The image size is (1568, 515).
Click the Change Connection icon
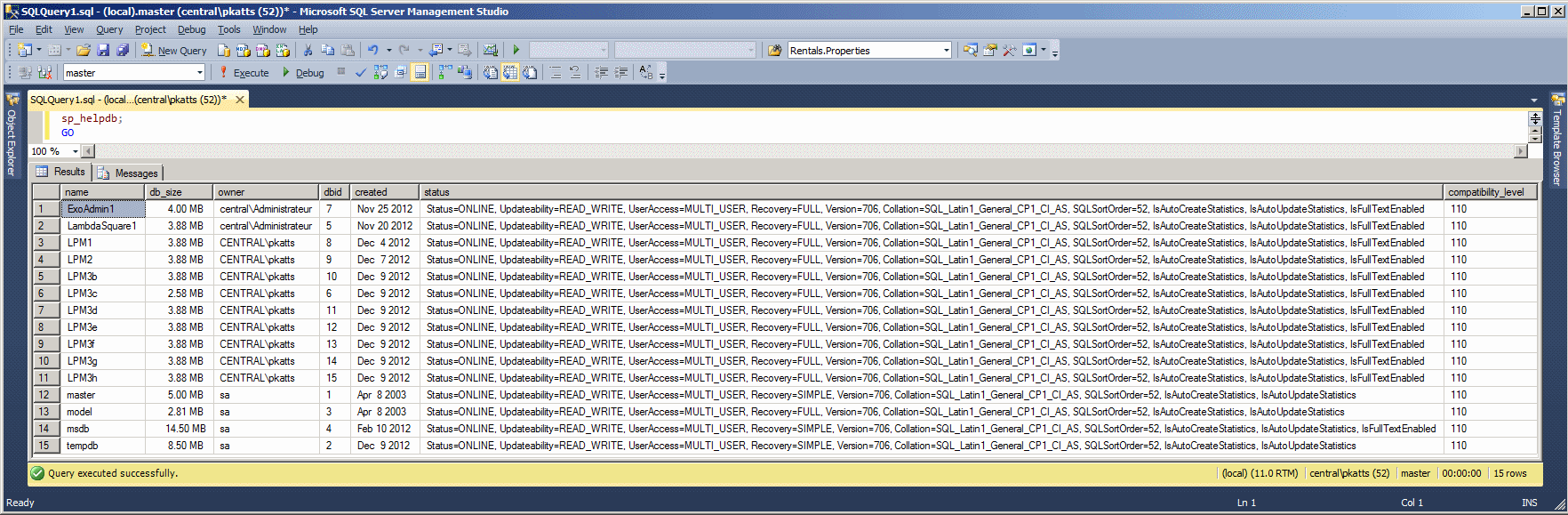pos(44,73)
